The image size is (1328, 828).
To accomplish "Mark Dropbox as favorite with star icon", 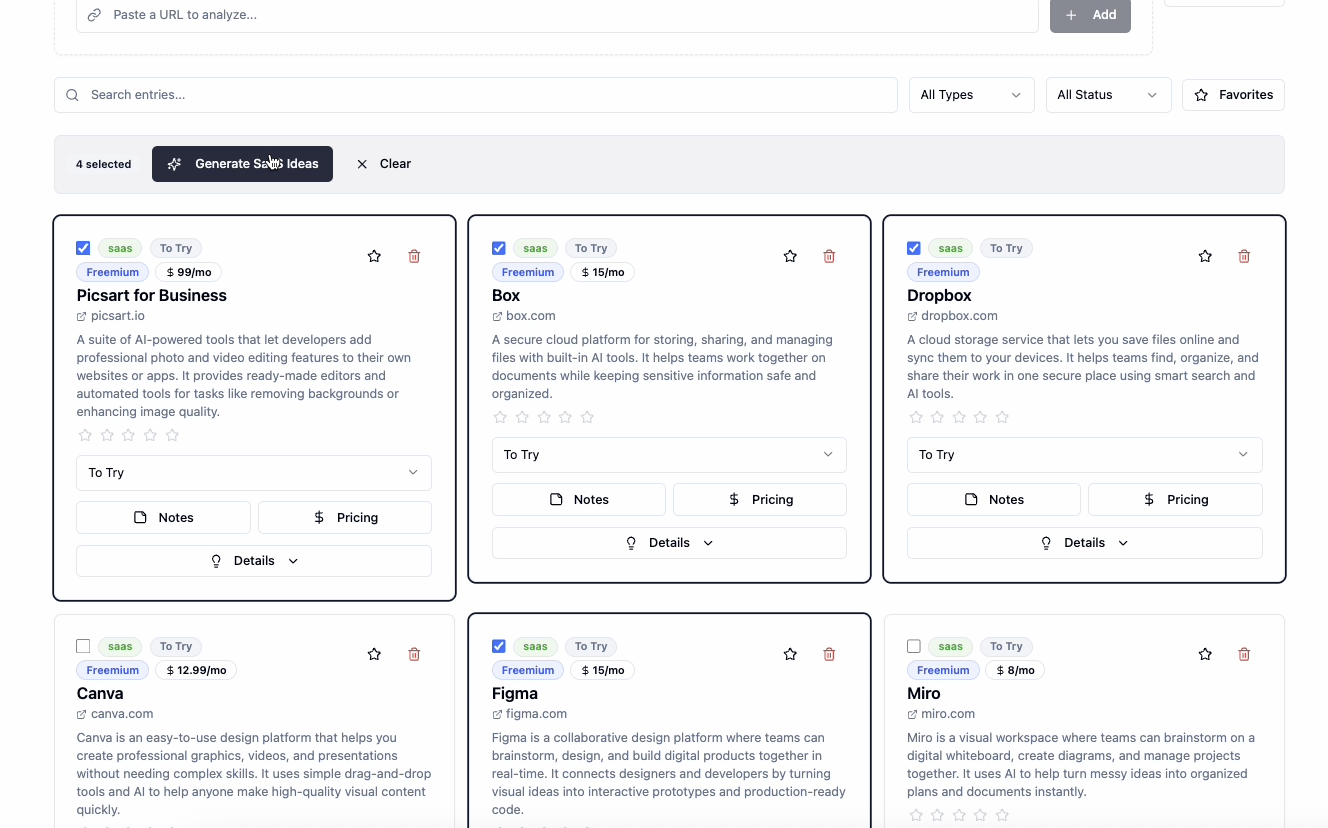I will (x=1205, y=256).
